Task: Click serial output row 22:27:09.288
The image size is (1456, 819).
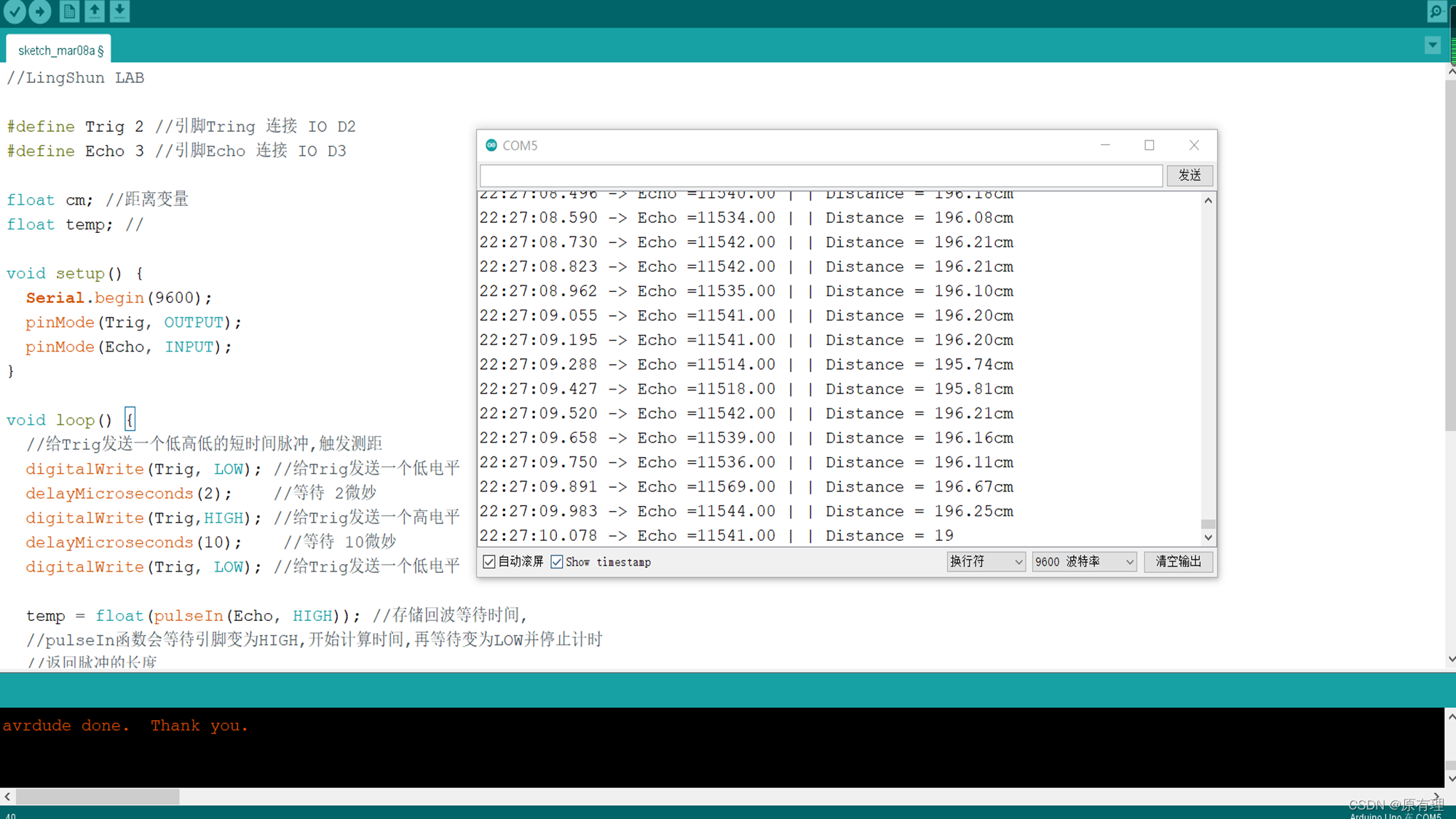Action: tap(746, 365)
